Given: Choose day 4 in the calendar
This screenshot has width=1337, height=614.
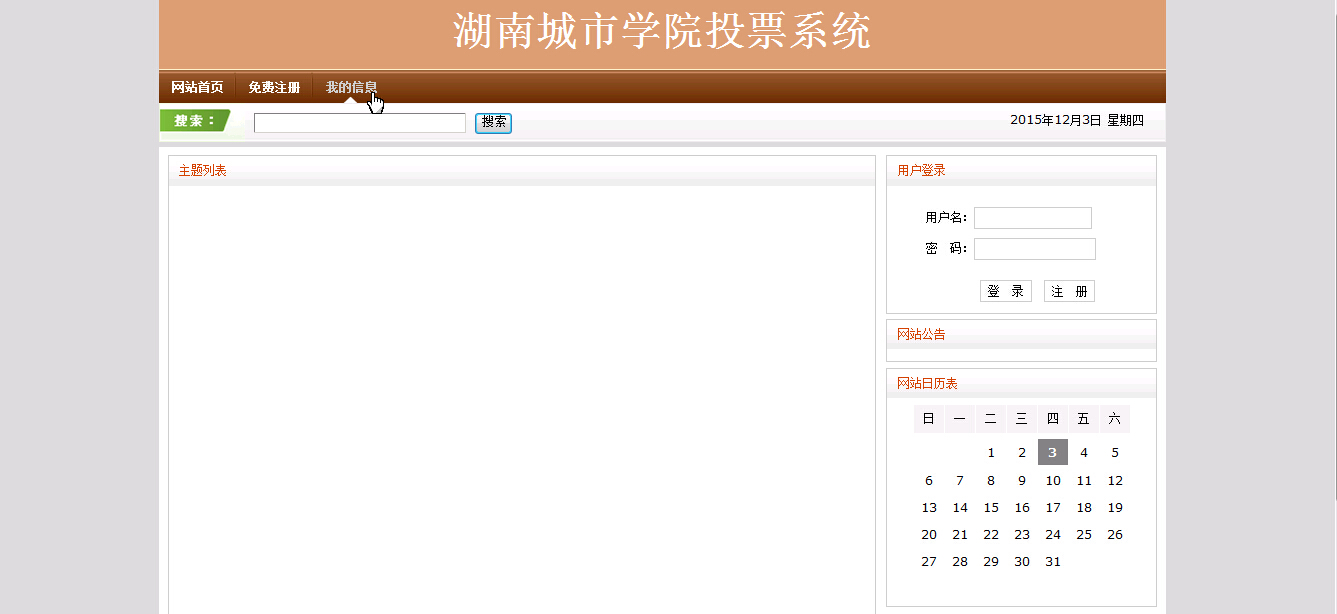Looking at the screenshot, I should tap(1084, 453).
